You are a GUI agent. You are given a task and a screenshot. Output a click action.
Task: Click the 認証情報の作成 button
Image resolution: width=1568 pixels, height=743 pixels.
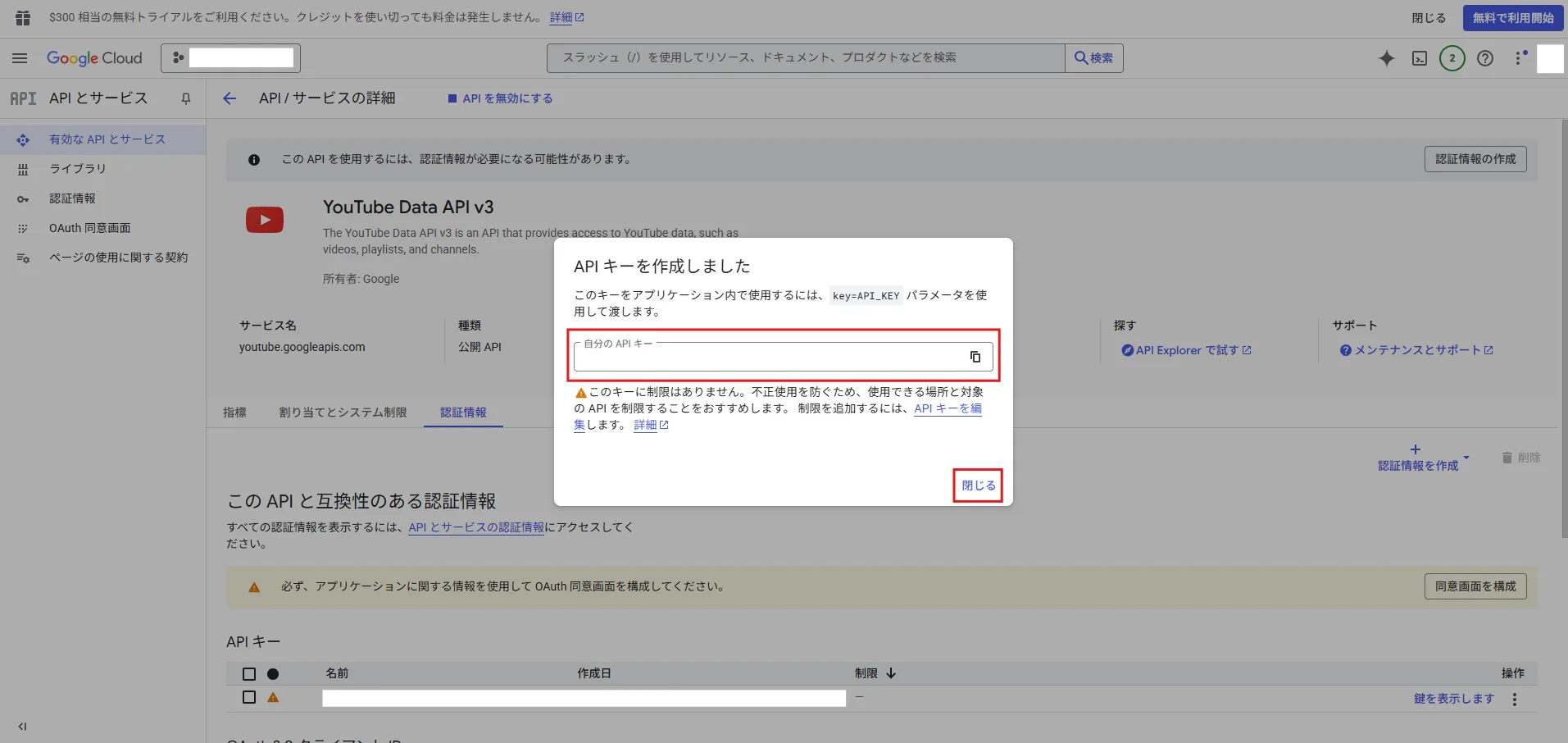[x=1475, y=159]
